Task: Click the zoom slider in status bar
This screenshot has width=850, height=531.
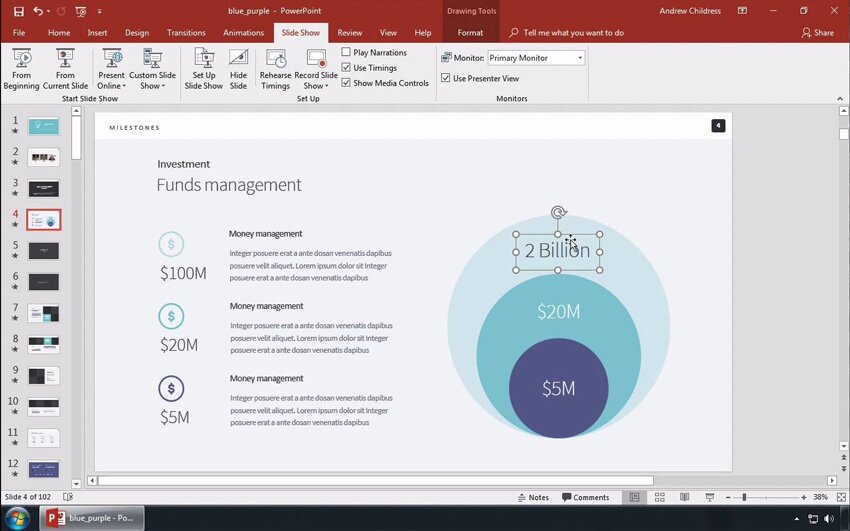Action: 744,497
